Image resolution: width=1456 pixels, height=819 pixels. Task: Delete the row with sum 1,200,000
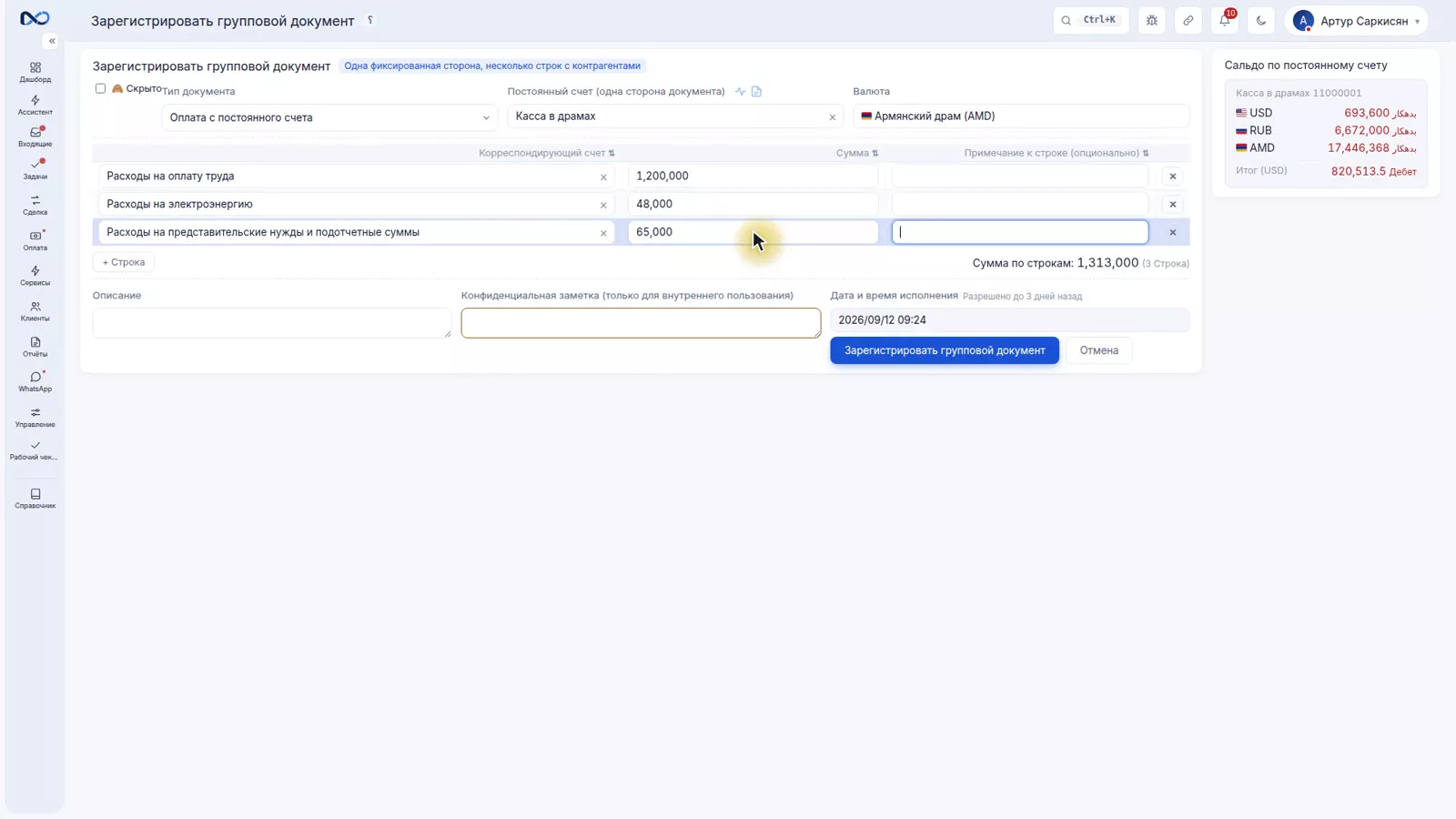coord(1173,177)
